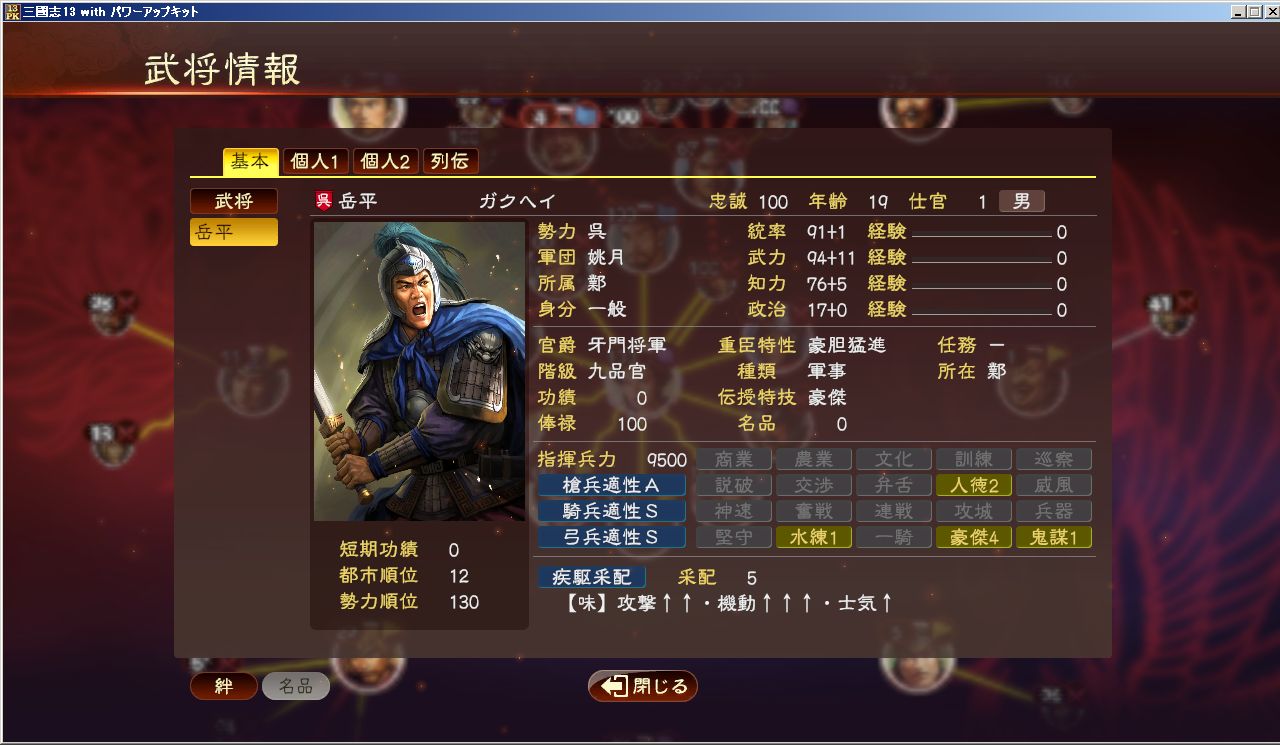Viewport: 1280px width, 745px height.
Task: Click the 呉 faction emblem beside 岳平
Action: 322,201
